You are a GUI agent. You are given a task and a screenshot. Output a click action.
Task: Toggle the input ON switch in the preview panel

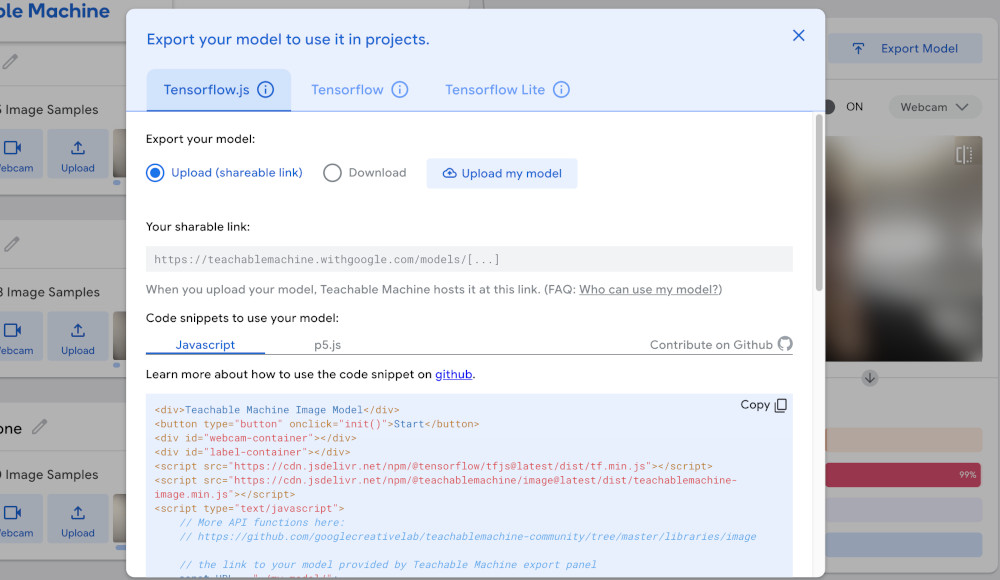pyautogui.click(x=830, y=107)
